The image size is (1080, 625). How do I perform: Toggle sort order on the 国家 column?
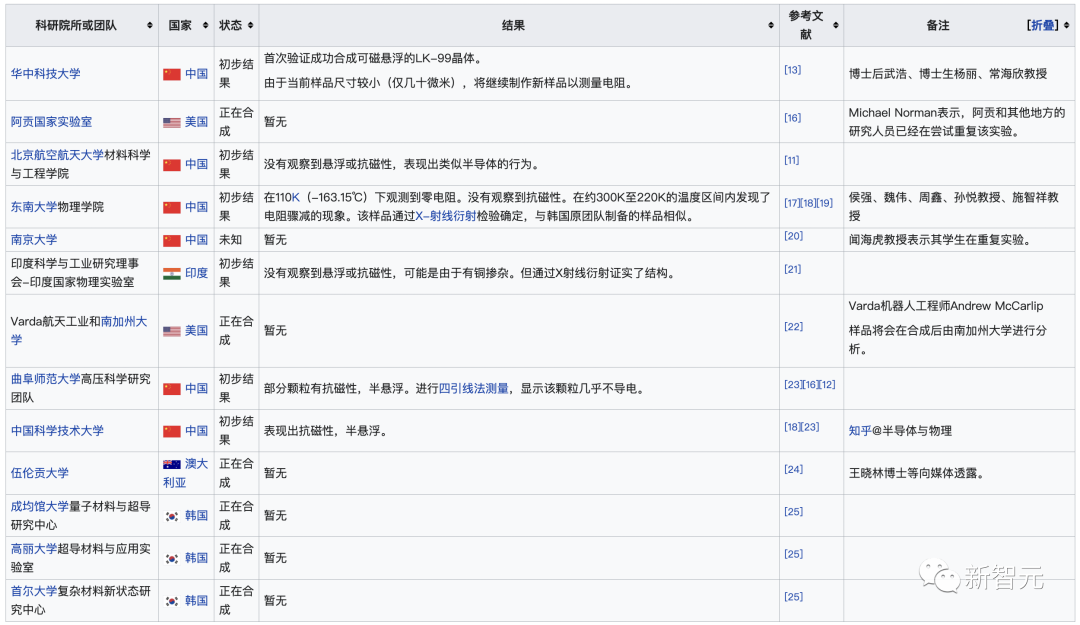point(204,25)
